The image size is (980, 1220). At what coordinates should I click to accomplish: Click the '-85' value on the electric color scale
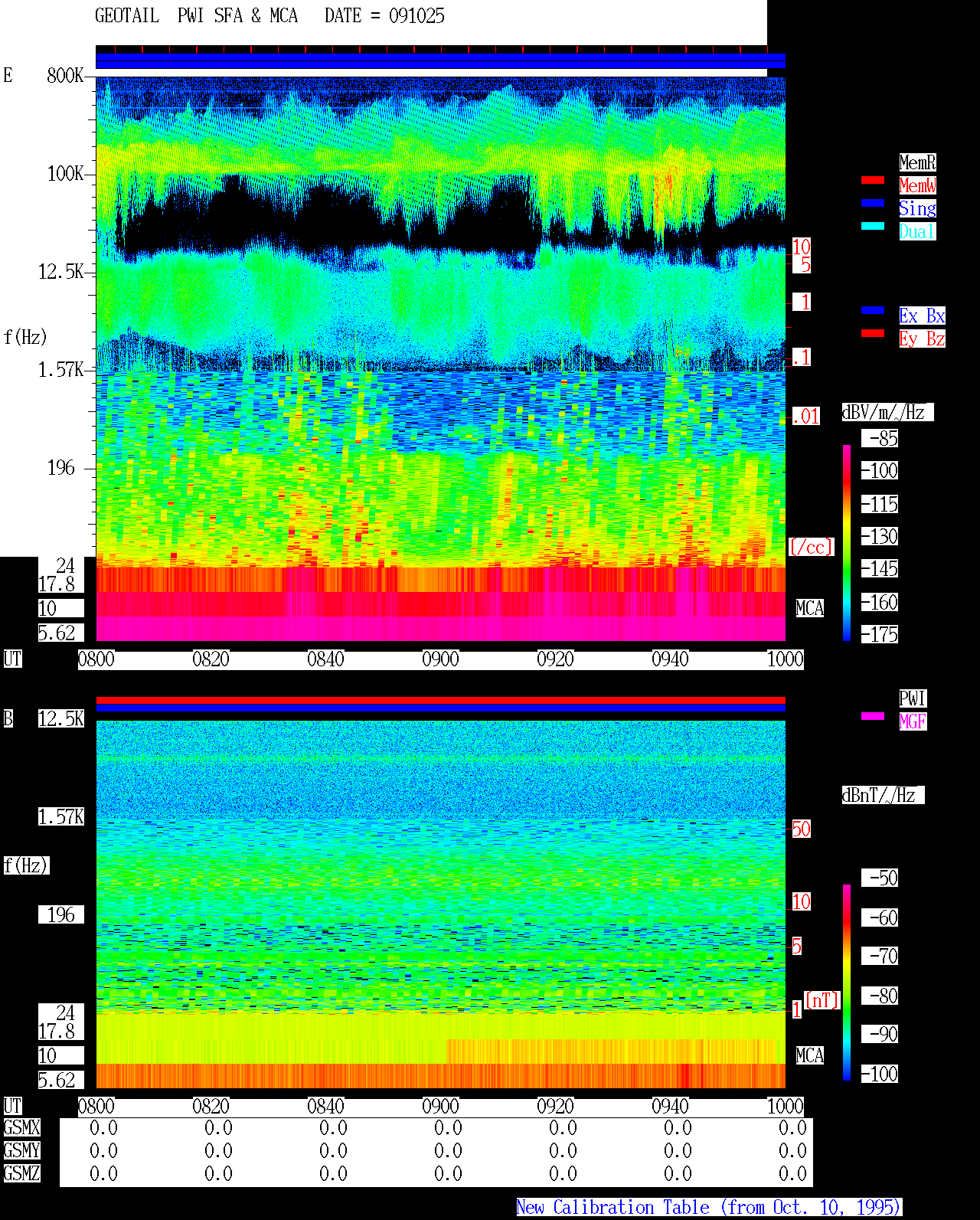880,438
